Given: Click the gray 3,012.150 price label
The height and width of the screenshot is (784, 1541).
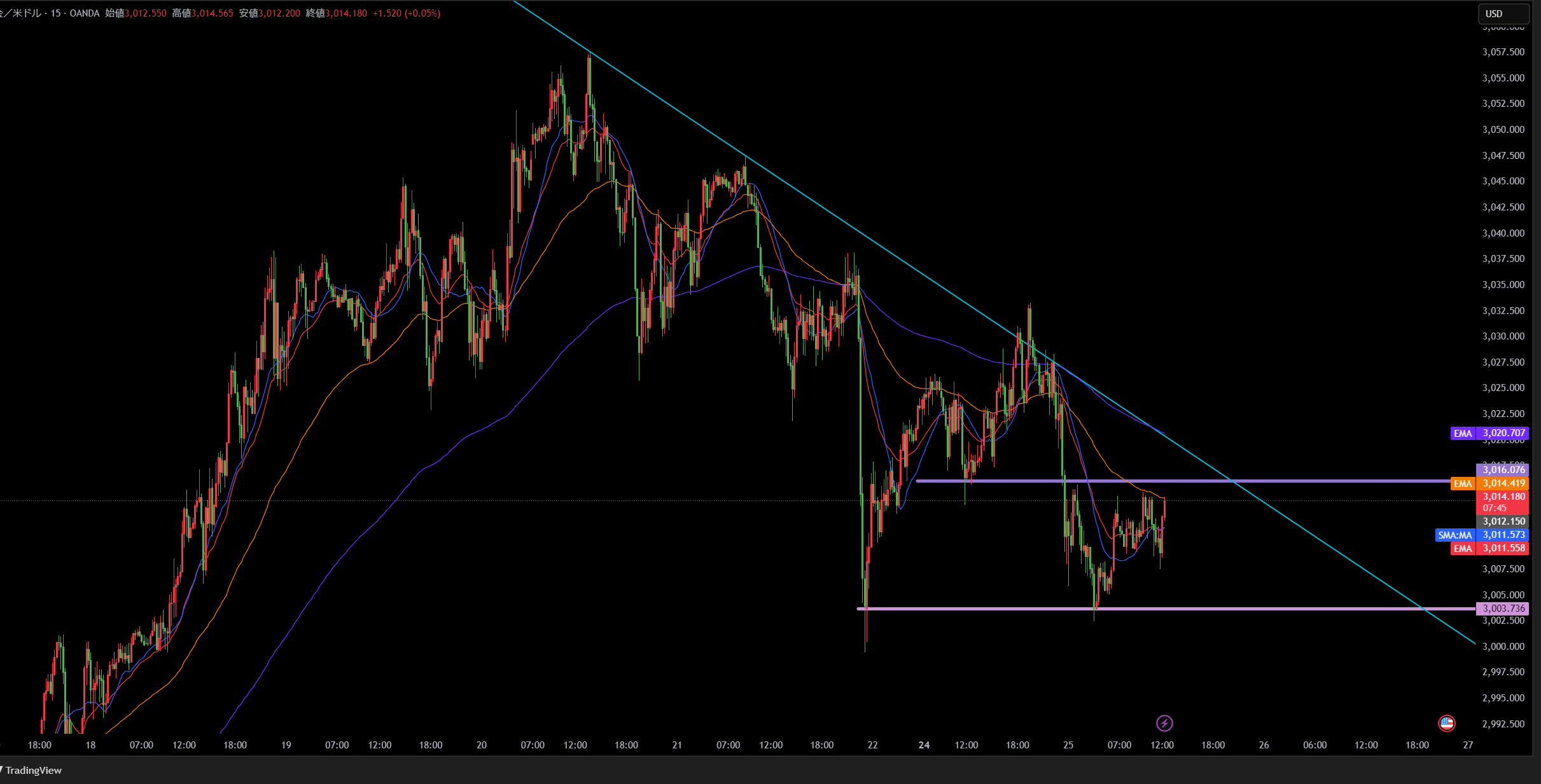Looking at the screenshot, I should [1503, 521].
